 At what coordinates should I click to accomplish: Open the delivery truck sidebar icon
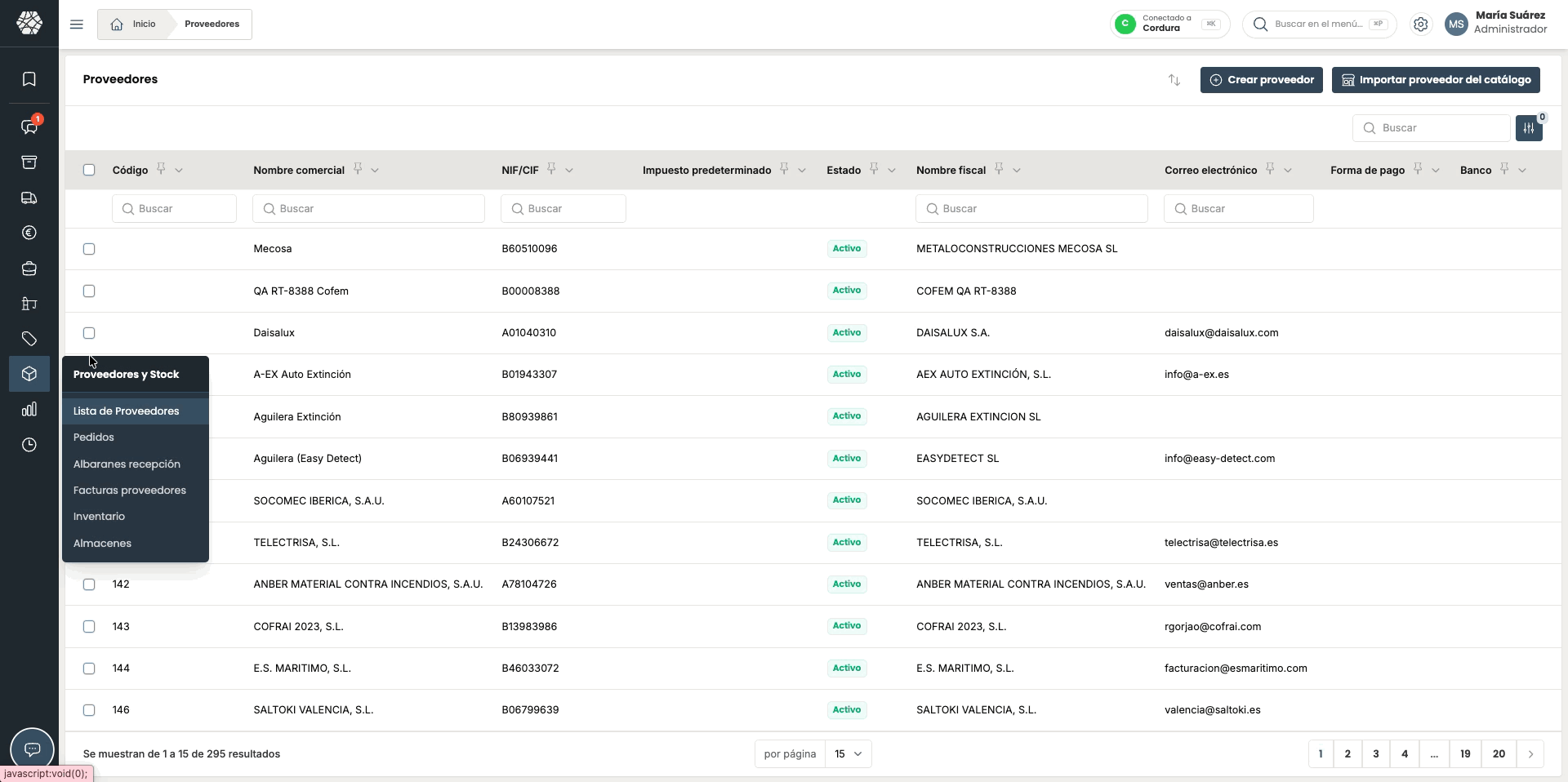pyautogui.click(x=29, y=198)
